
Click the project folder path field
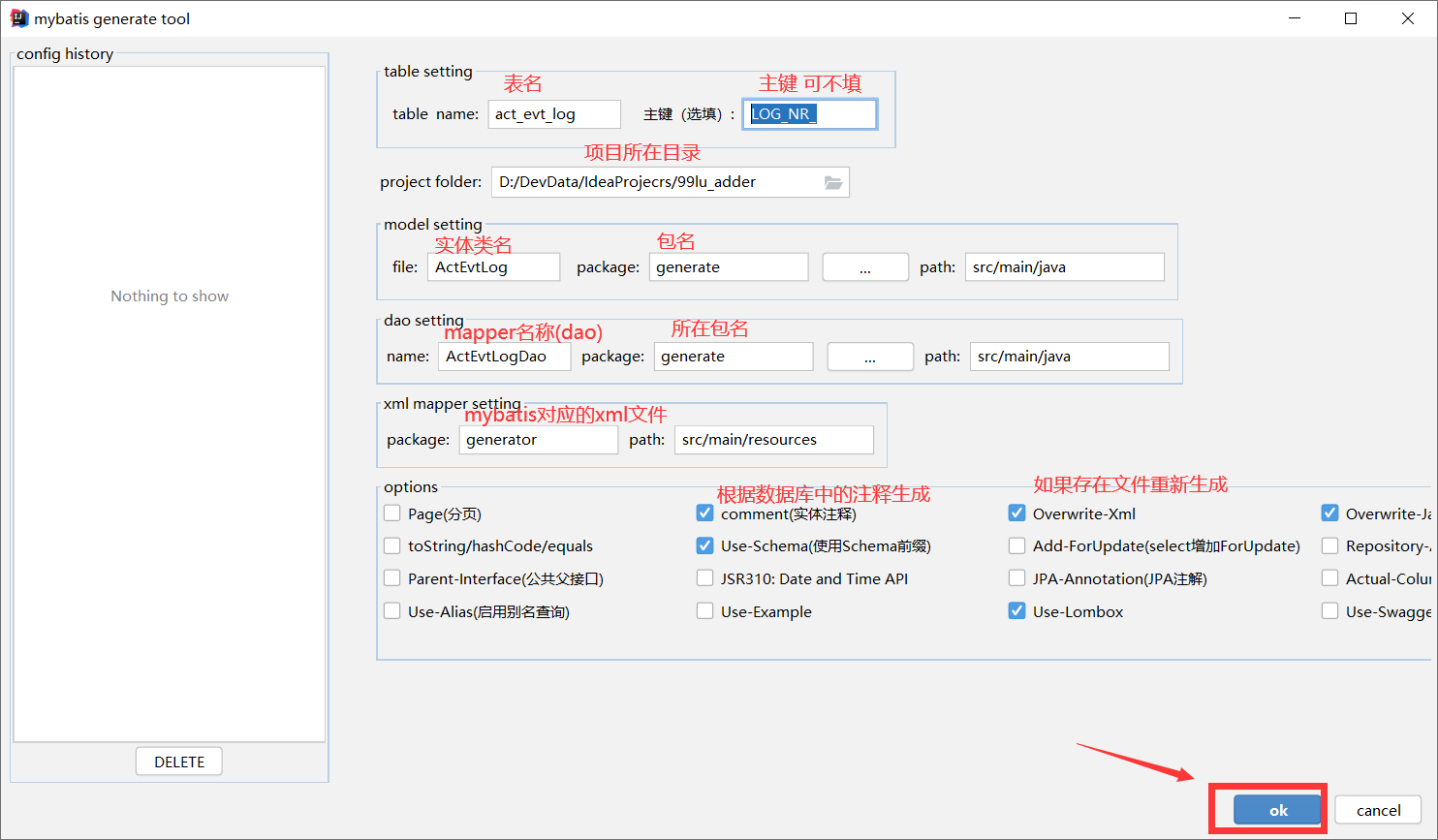(x=671, y=182)
